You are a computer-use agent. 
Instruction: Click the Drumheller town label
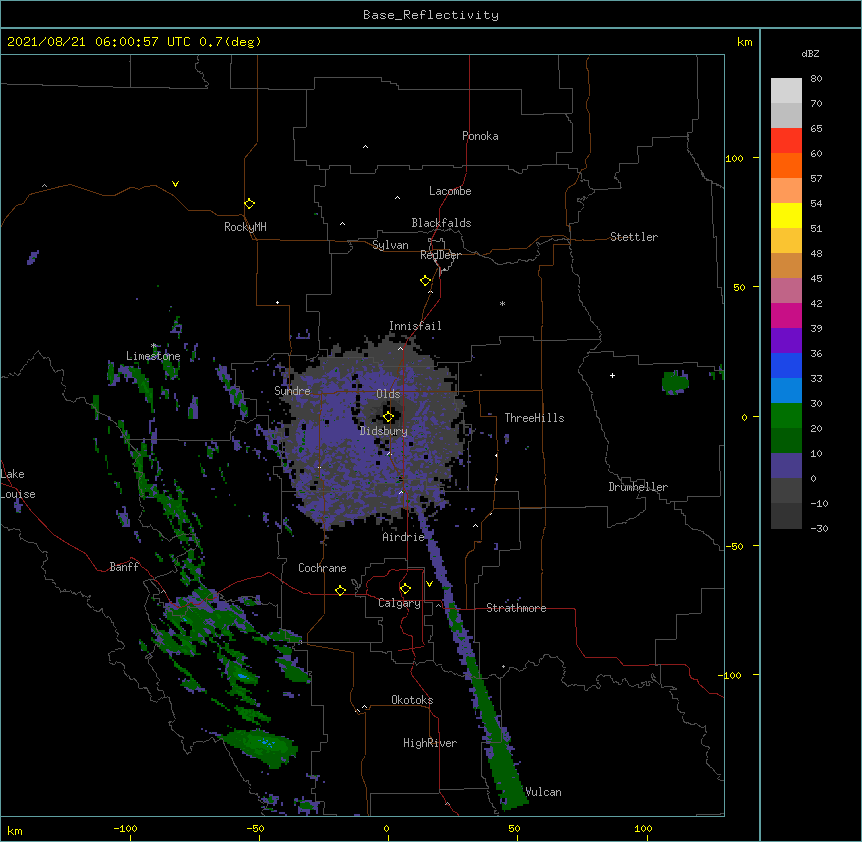(x=638, y=487)
